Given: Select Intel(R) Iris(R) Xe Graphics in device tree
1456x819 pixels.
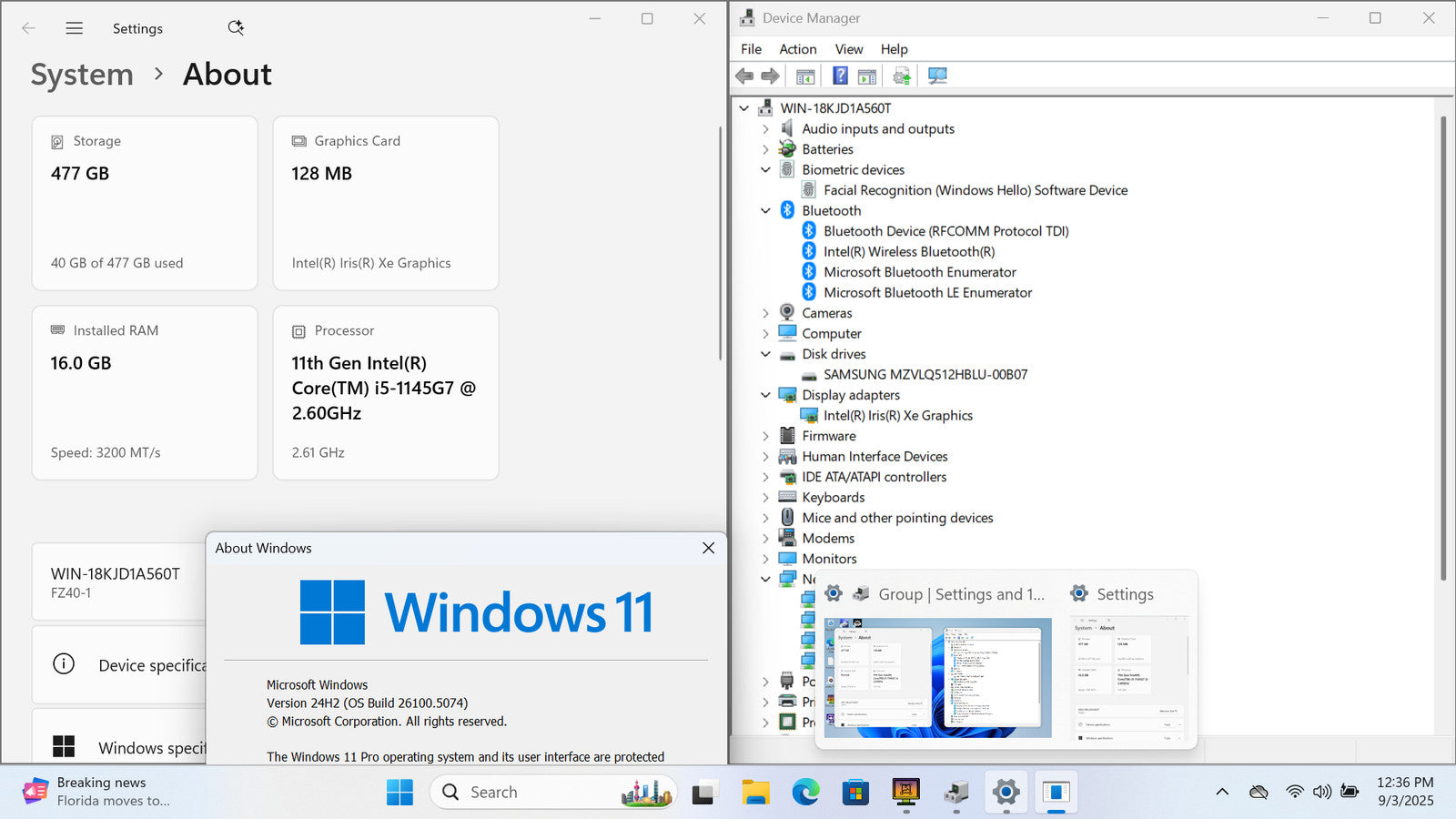Looking at the screenshot, I should tap(897, 416).
